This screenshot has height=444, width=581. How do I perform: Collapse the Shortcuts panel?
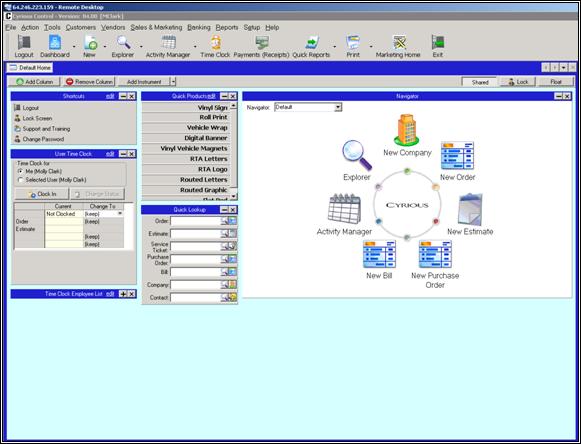(x=123, y=96)
